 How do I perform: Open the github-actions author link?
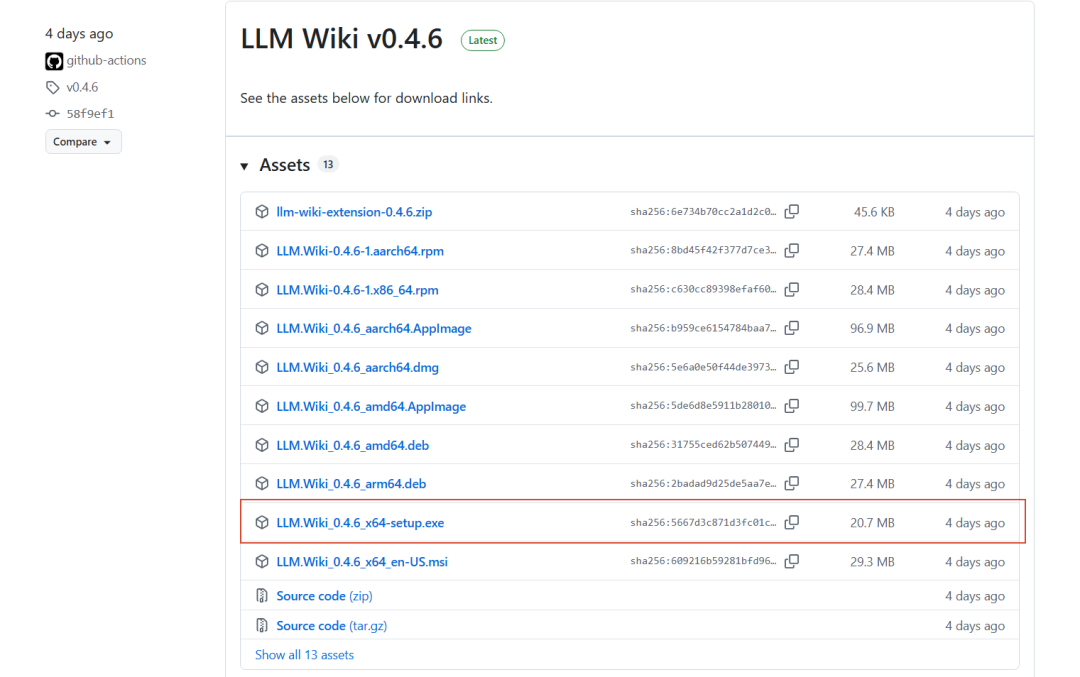[x=106, y=61]
